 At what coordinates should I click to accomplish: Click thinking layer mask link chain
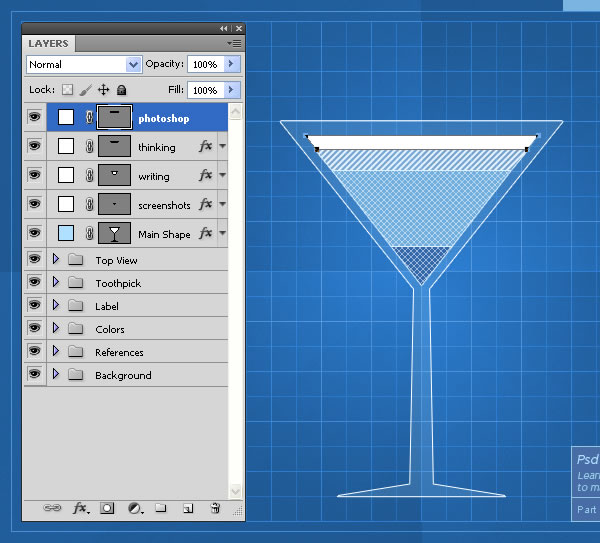click(x=89, y=146)
